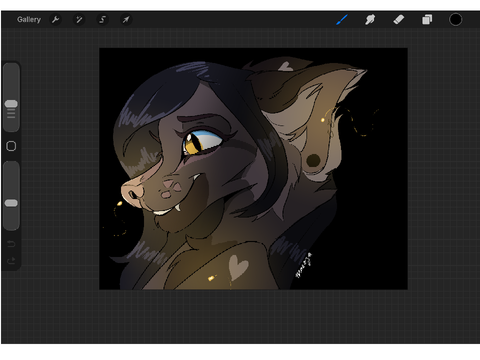This screenshot has width=480, height=360.
Task: Open the Gallery
Action: pyautogui.click(x=29, y=20)
